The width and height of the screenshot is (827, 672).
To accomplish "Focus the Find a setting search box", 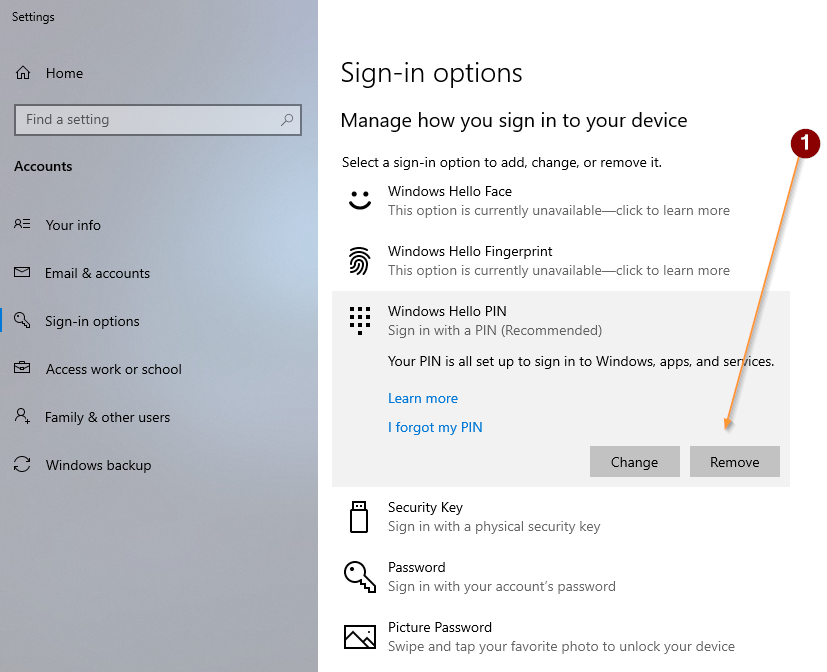I will point(158,120).
